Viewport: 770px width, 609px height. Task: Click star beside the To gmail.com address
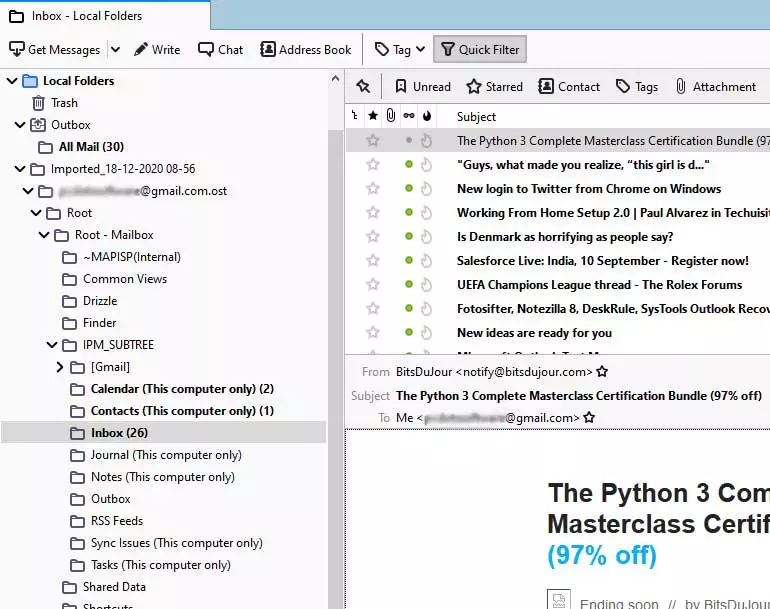click(589, 418)
